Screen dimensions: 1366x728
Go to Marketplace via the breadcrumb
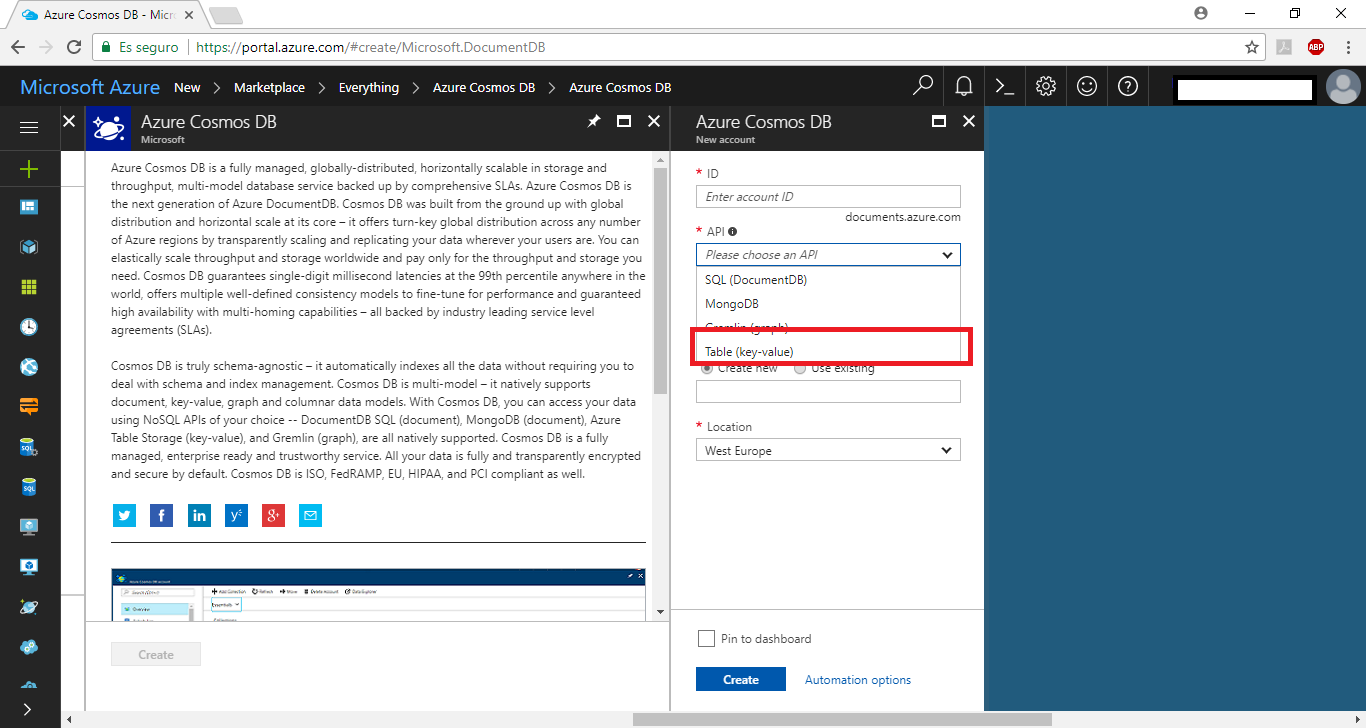click(x=269, y=87)
